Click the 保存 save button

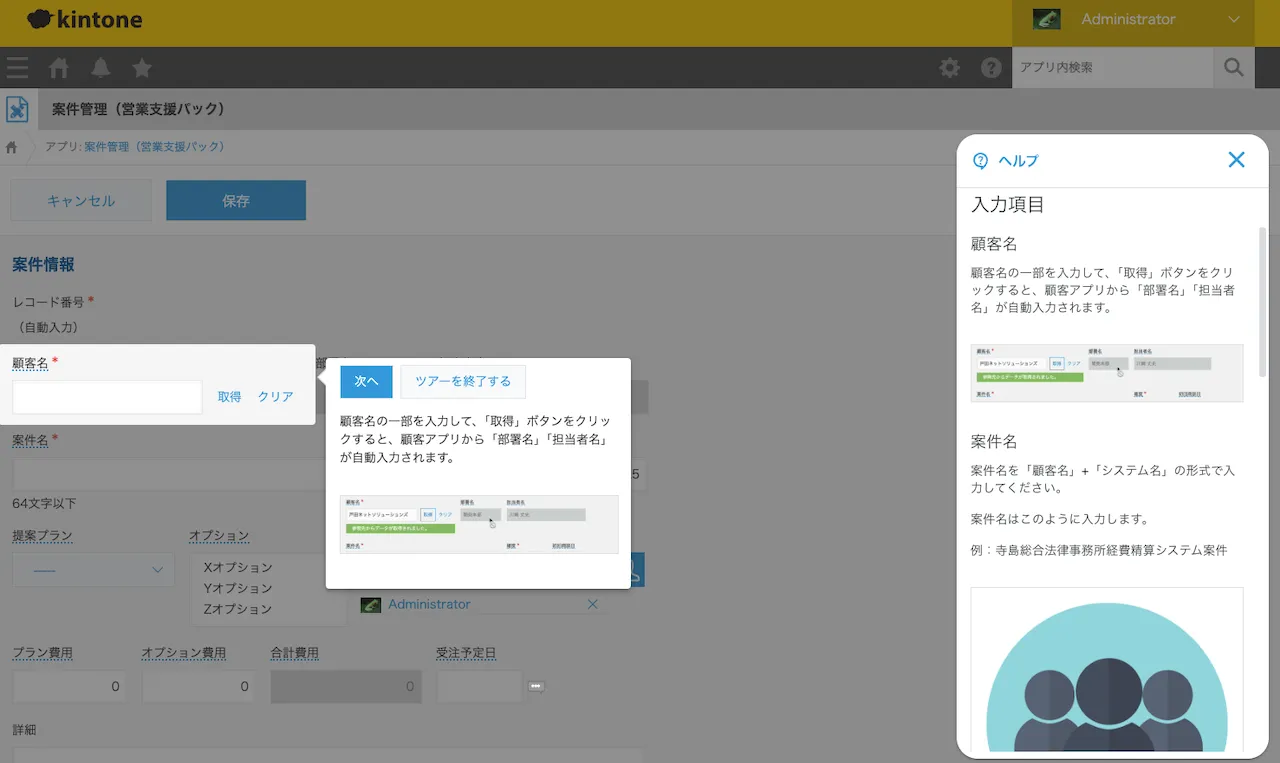coord(236,200)
